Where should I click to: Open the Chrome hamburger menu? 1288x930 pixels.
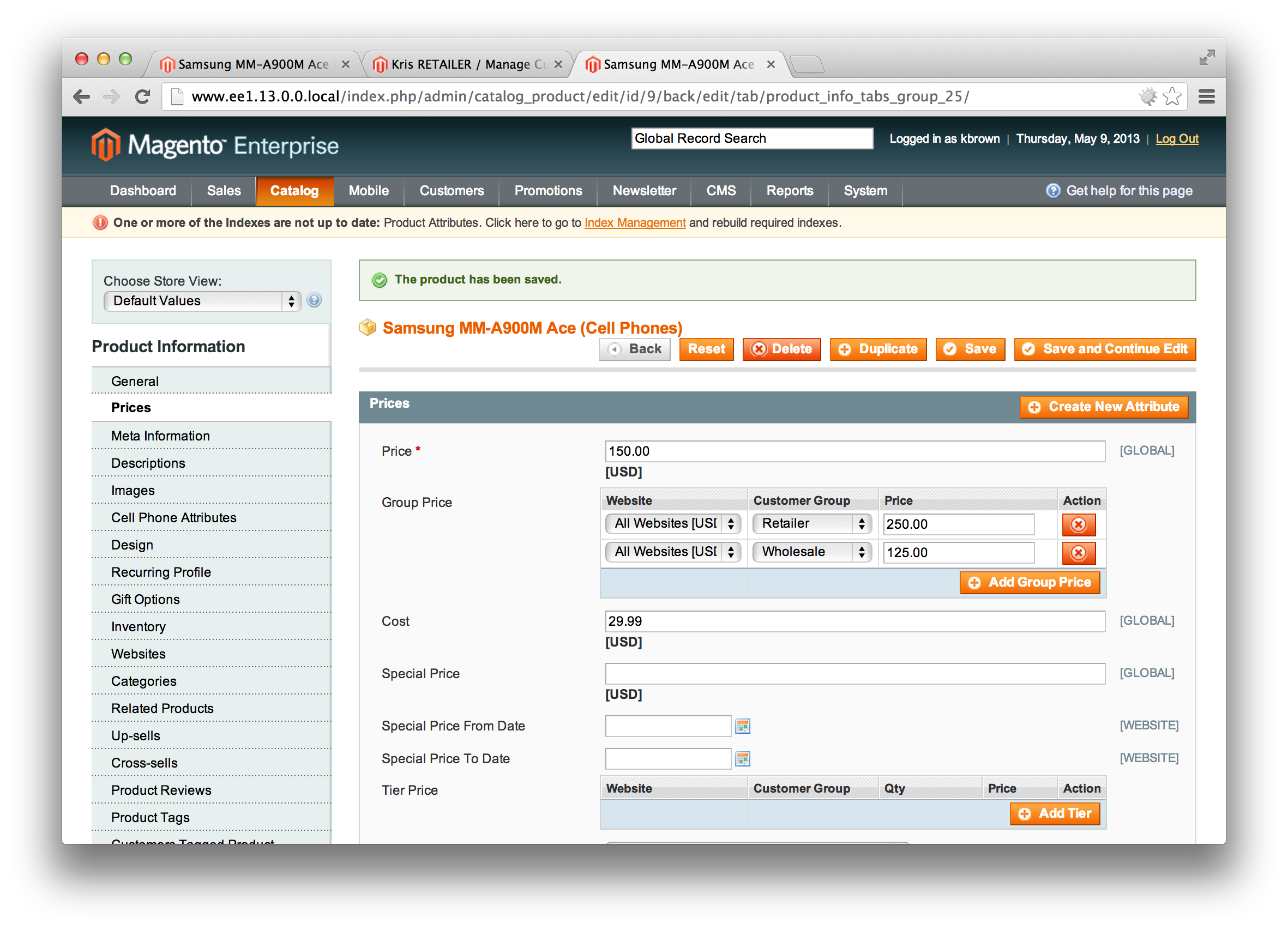pos(1206,97)
